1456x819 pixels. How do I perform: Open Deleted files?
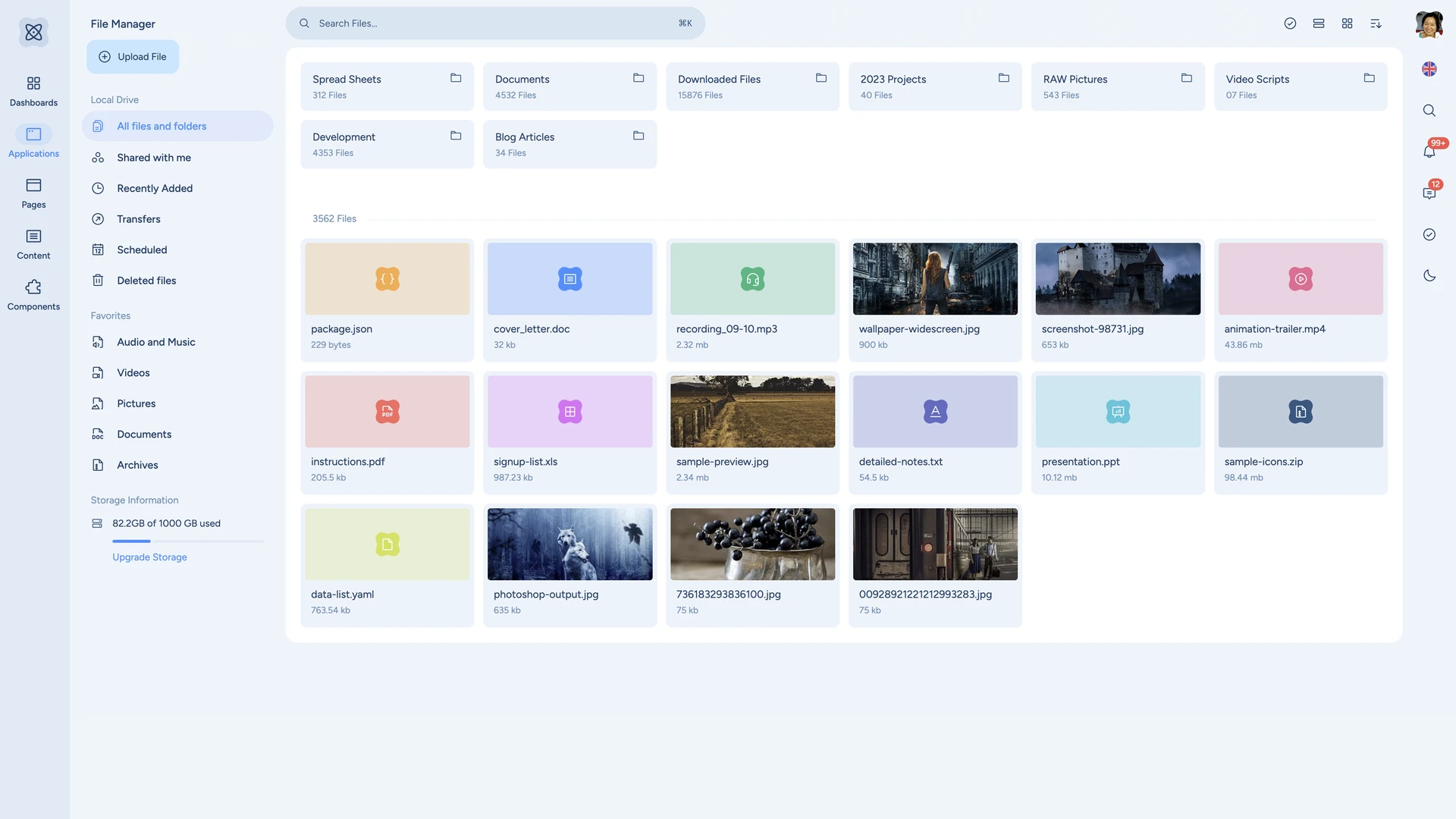point(177,281)
